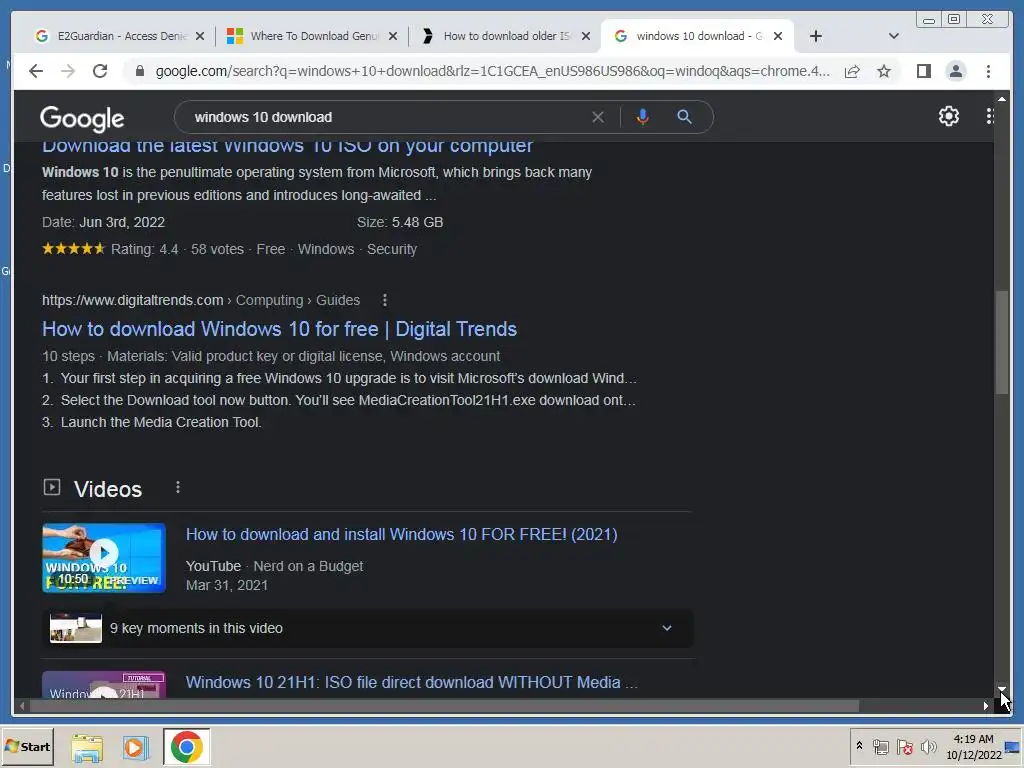Screen dimensions: 1024x768
Task: Close the E2Guardian tab
Action: pyautogui.click(x=200, y=37)
